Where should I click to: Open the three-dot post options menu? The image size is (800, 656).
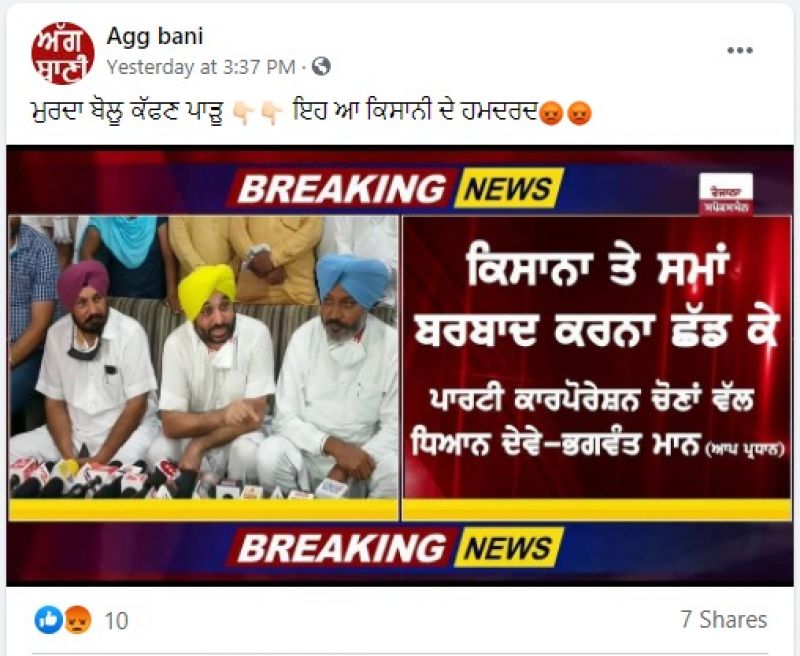click(740, 51)
